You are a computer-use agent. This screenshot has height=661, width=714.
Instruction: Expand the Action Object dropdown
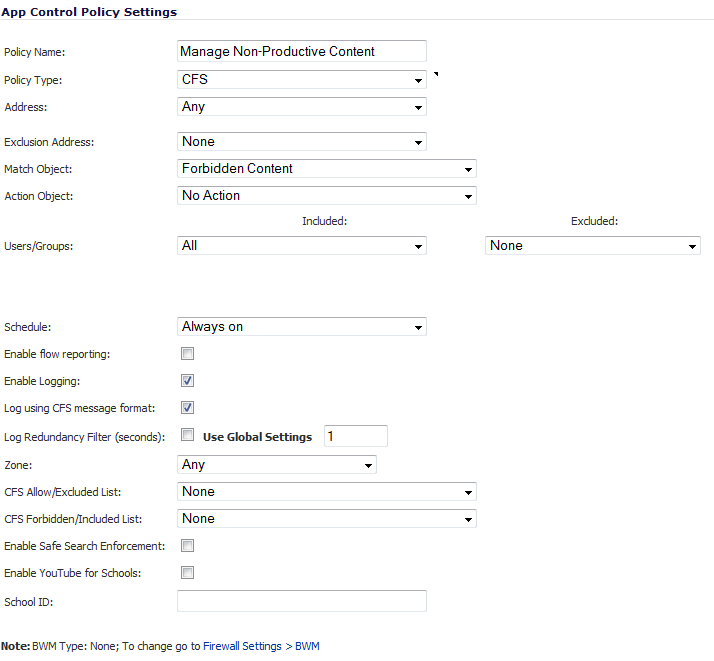click(326, 195)
